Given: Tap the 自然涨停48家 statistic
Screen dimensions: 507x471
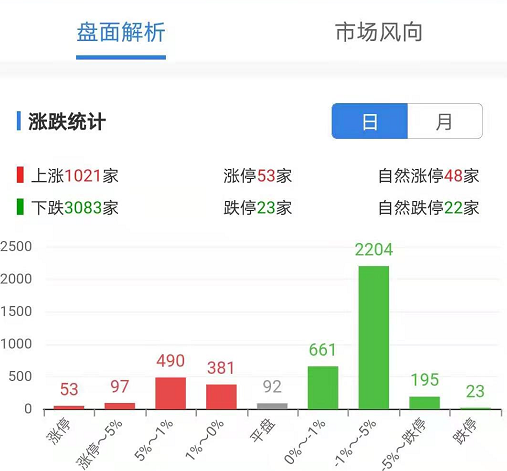Looking at the screenshot, I should tap(429, 176).
